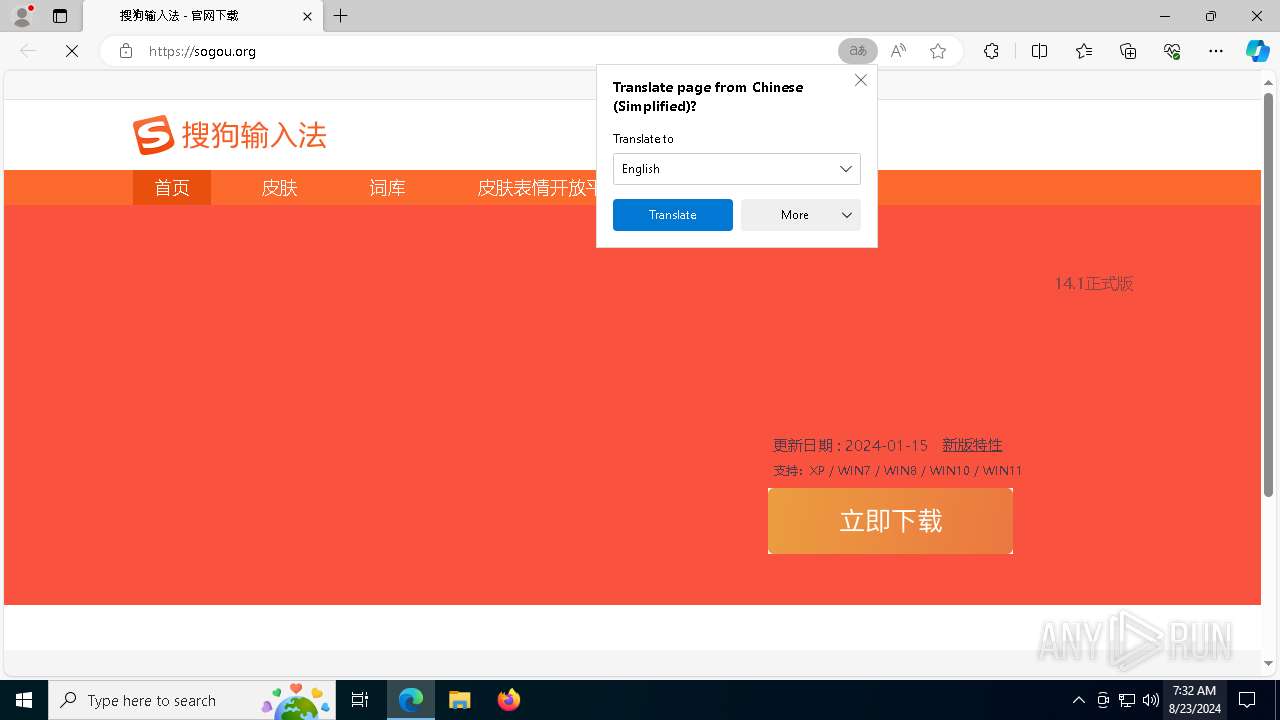The height and width of the screenshot is (720, 1280).
Task: Click the vertical scrollbar thumb
Action: tap(1268, 295)
